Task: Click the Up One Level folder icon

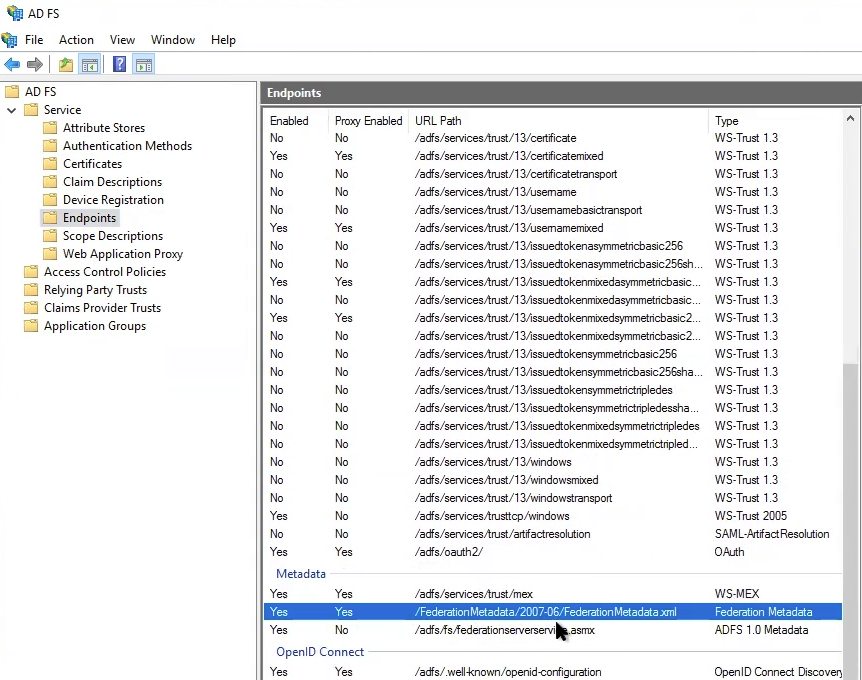Action: tap(66, 65)
